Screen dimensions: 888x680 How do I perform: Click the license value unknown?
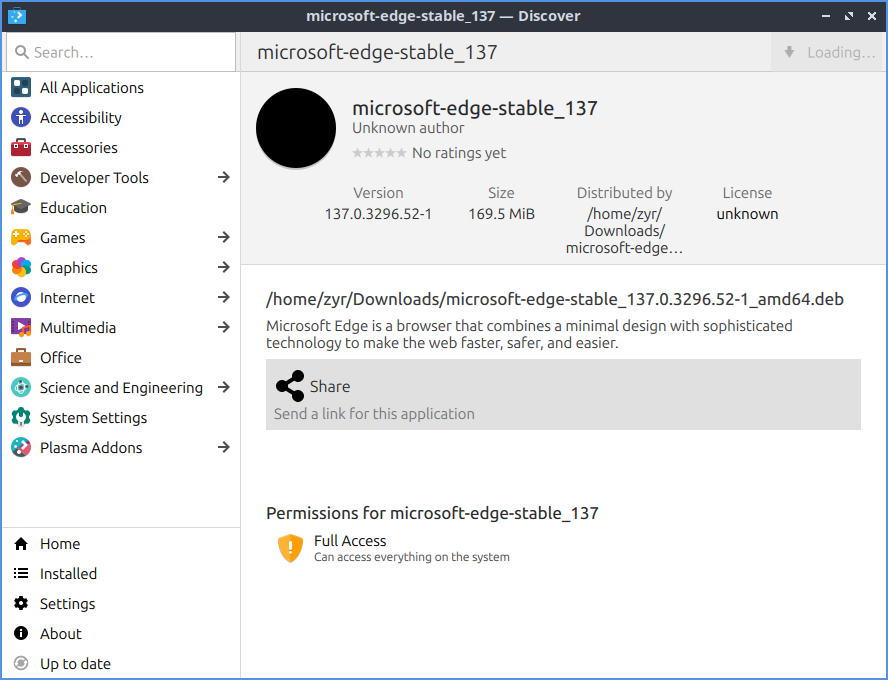[x=747, y=214]
